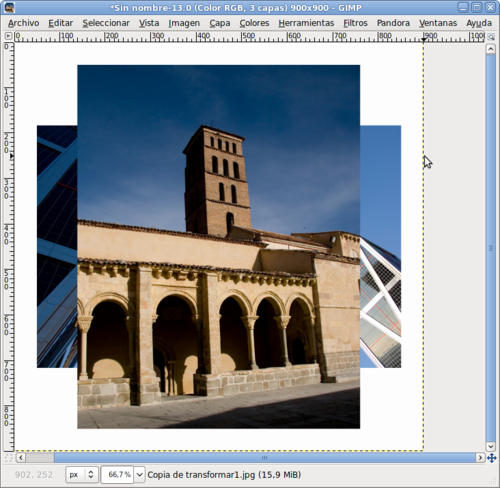500x488 pixels.
Task: Click the image menu arrow at ruler corner
Action: [8, 36]
